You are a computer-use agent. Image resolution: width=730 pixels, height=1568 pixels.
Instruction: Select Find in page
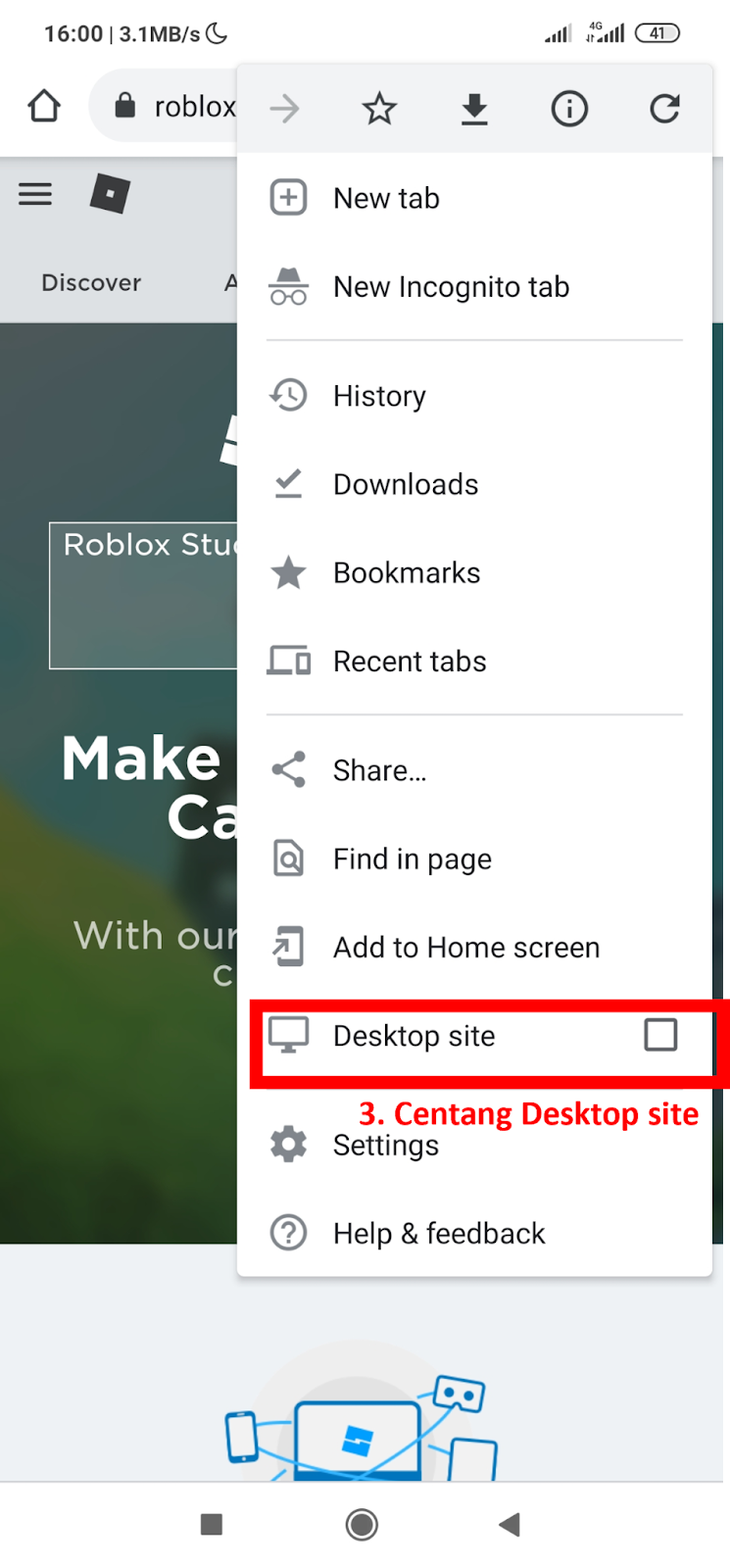pos(412,859)
